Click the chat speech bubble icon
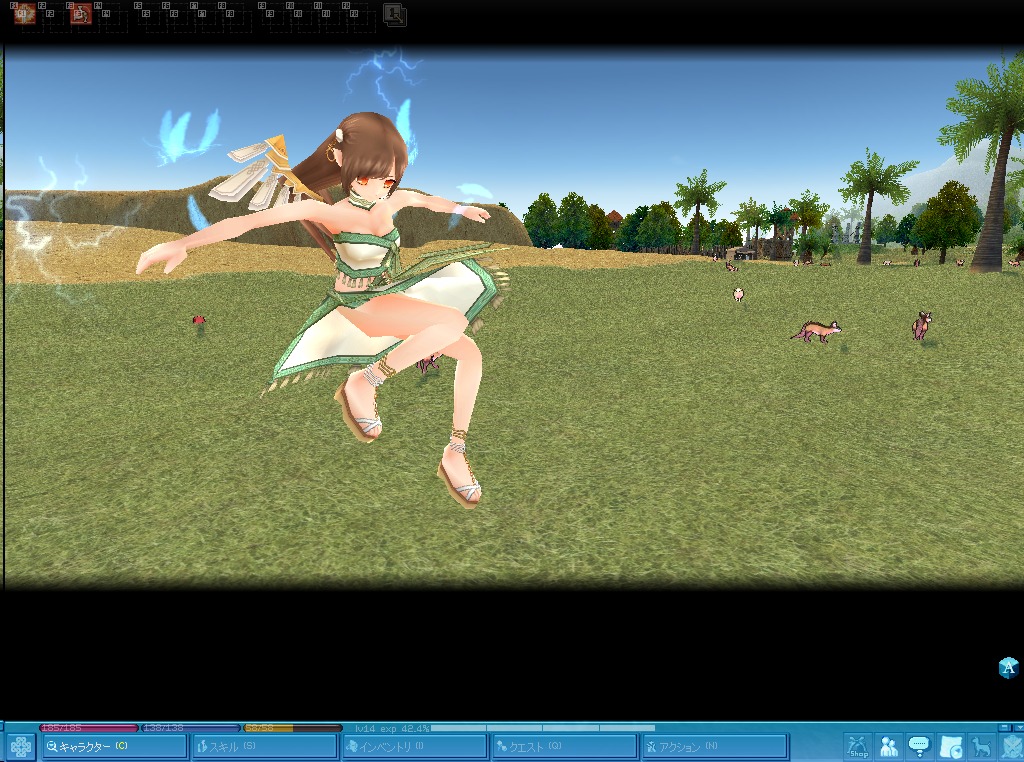The height and width of the screenshot is (762, 1024). (x=919, y=746)
